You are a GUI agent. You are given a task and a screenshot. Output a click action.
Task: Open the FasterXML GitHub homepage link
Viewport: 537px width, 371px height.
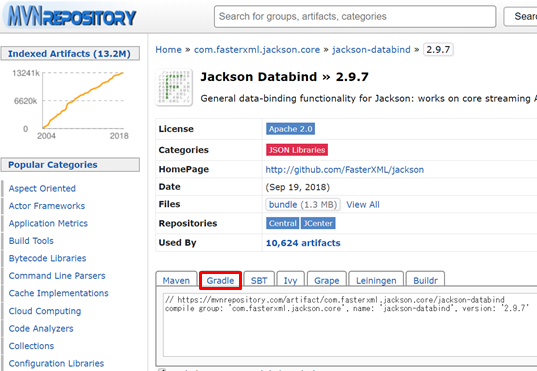(x=345, y=170)
